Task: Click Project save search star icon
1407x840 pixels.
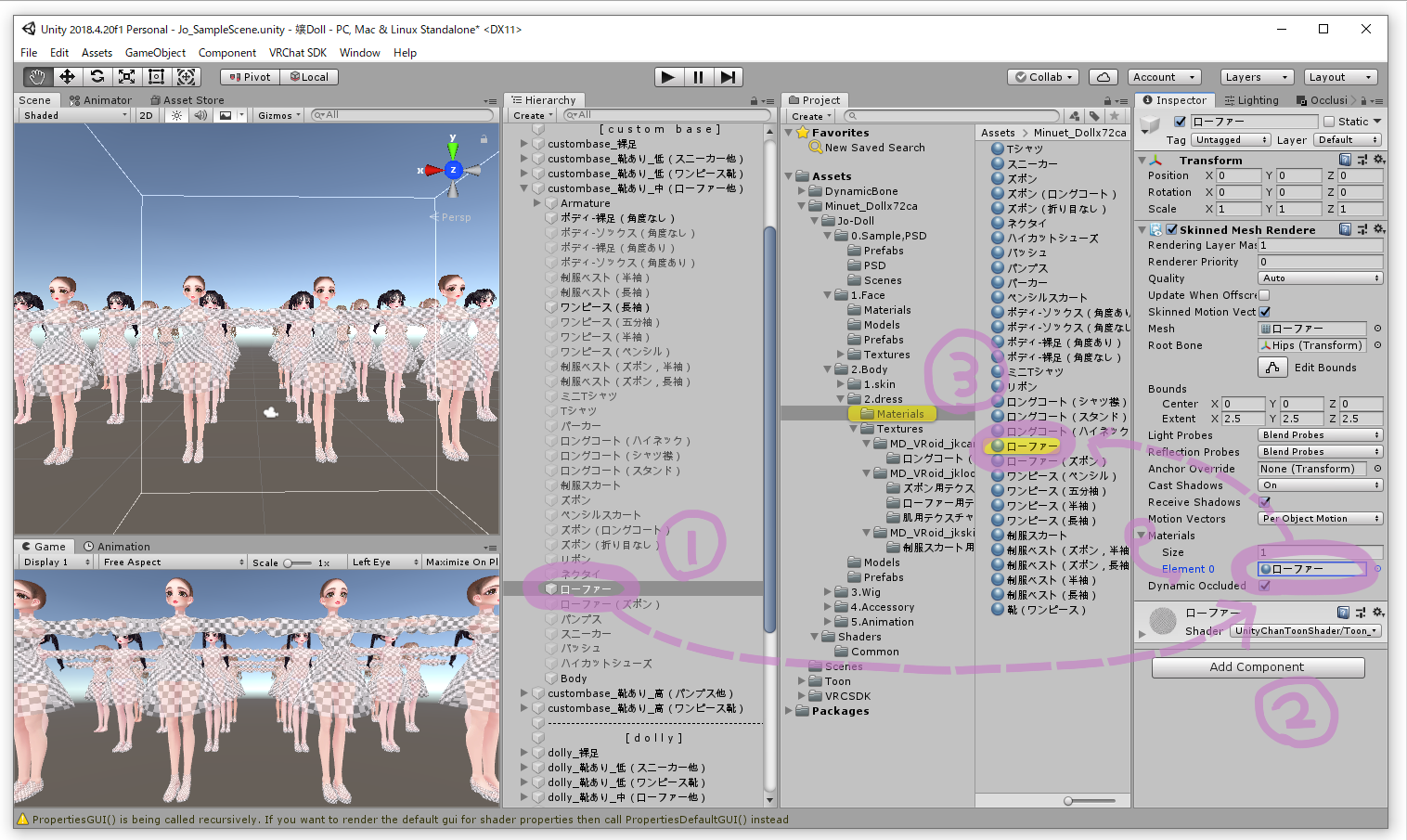Action: click(1115, 116)
